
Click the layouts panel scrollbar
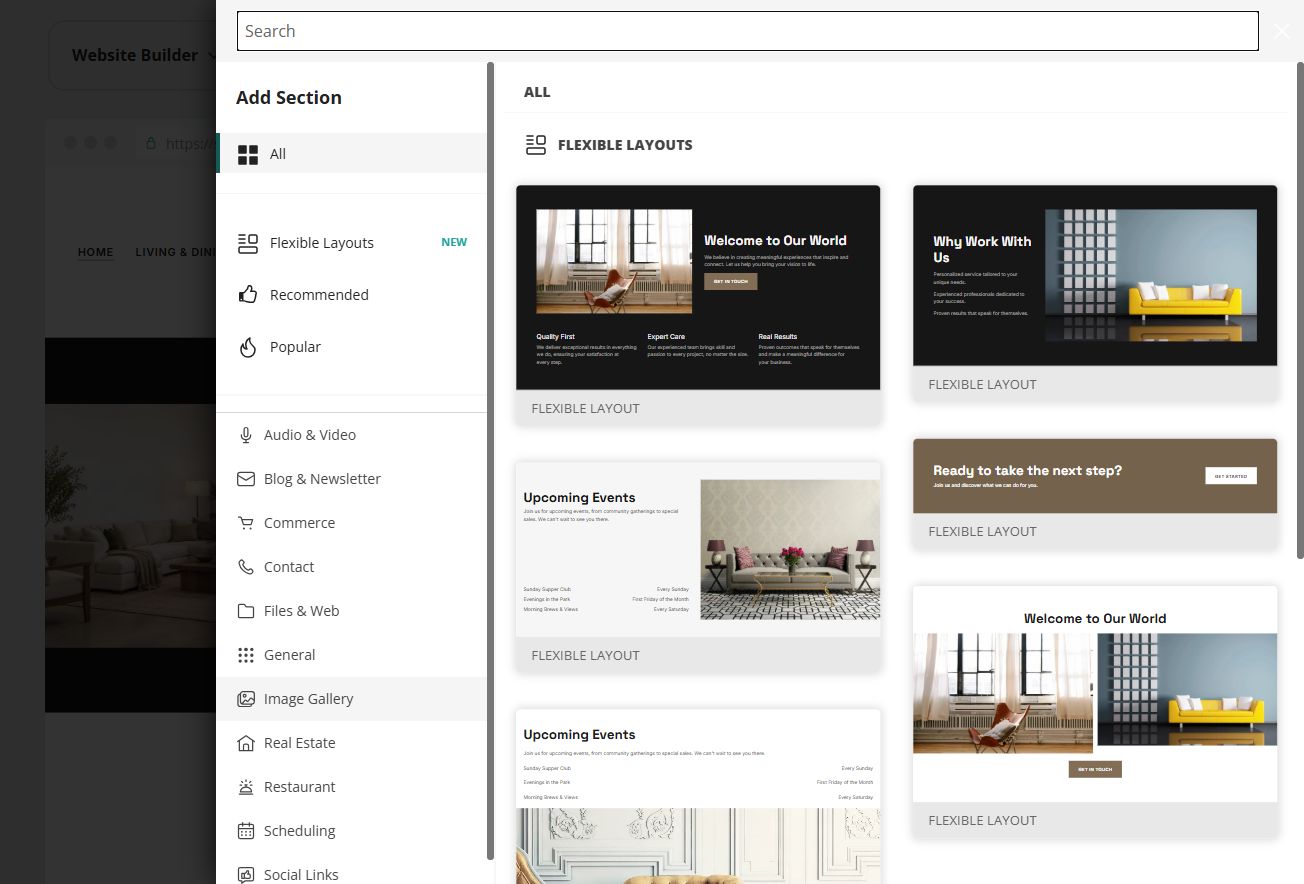[x=1300, y=310]
